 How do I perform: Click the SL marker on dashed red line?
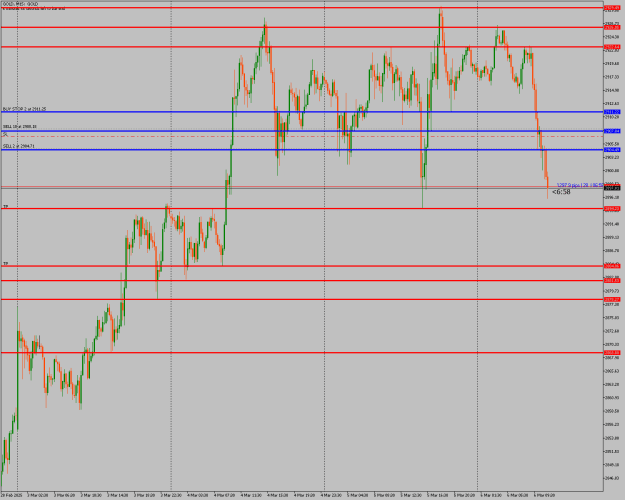pyautogui.click(x=5, y=135)
